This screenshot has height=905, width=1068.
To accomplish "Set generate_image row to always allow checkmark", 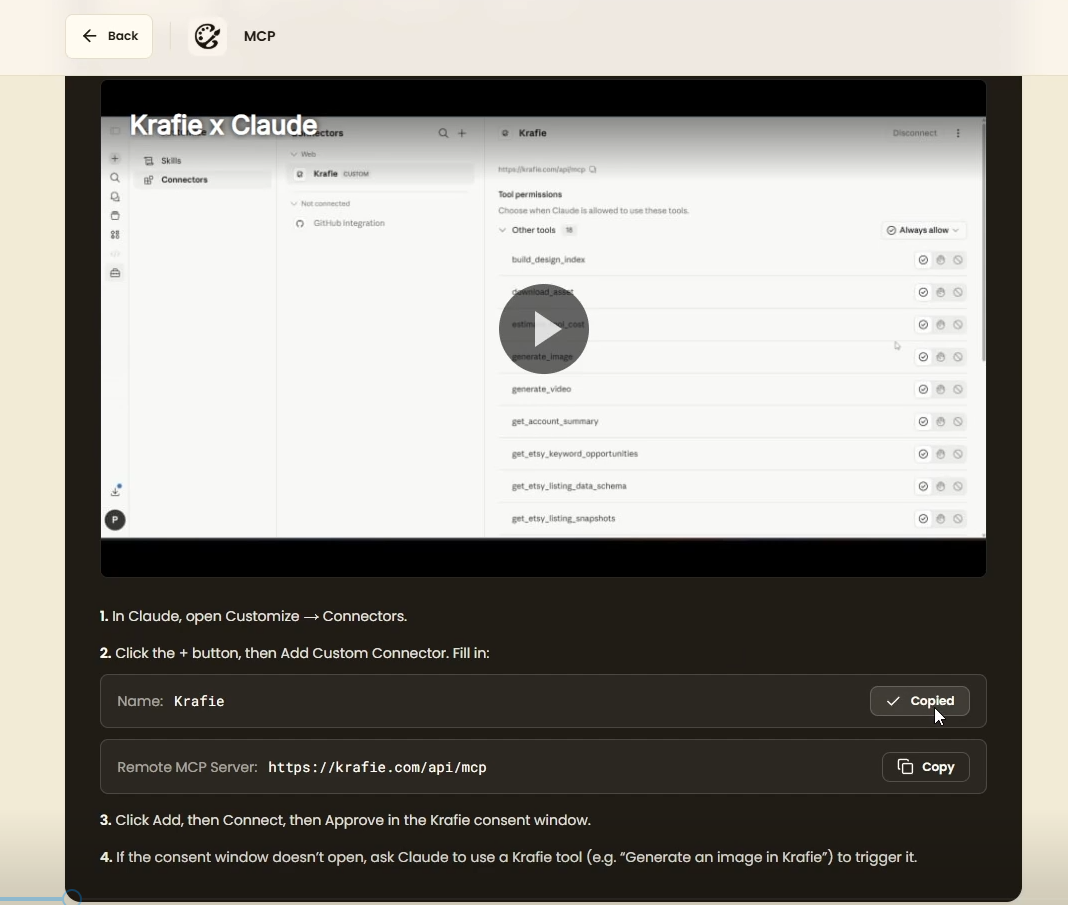I will point(923,357).
